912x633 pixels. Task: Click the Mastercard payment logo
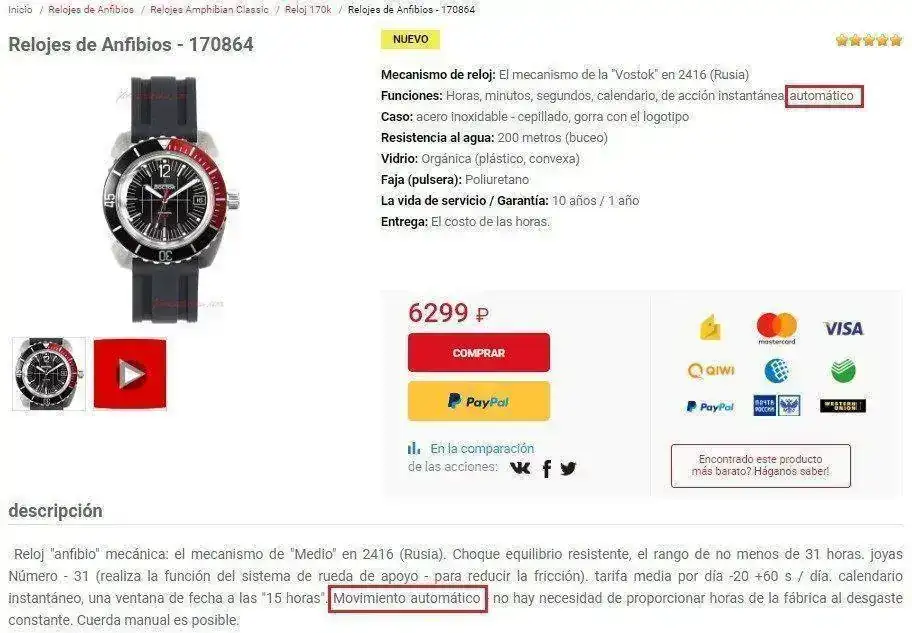[x=776, y=328]
